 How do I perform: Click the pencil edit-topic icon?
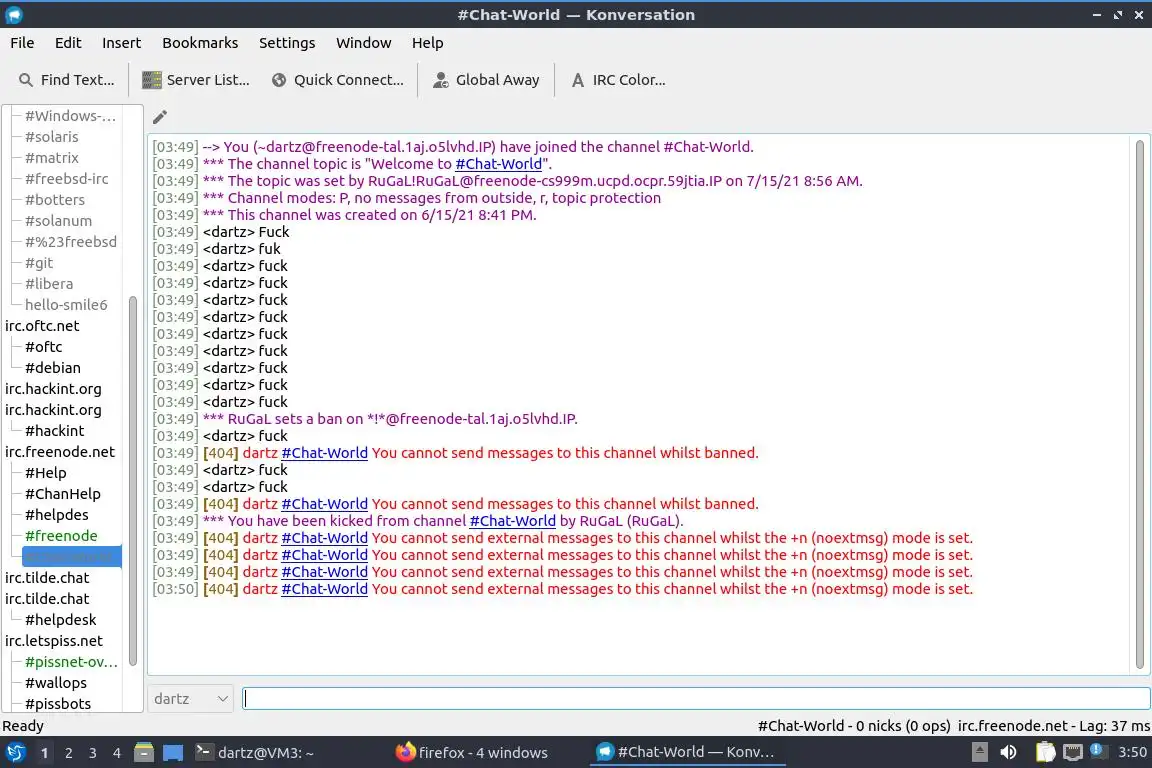click(159, 117)
